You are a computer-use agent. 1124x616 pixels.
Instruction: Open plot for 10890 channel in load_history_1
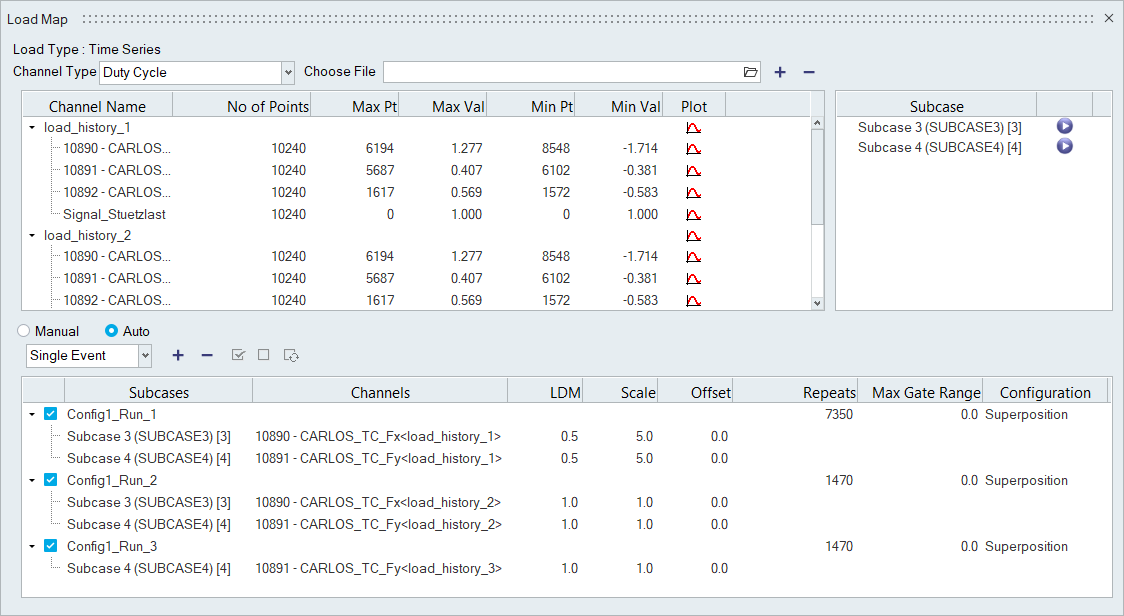tap(693, 149)
